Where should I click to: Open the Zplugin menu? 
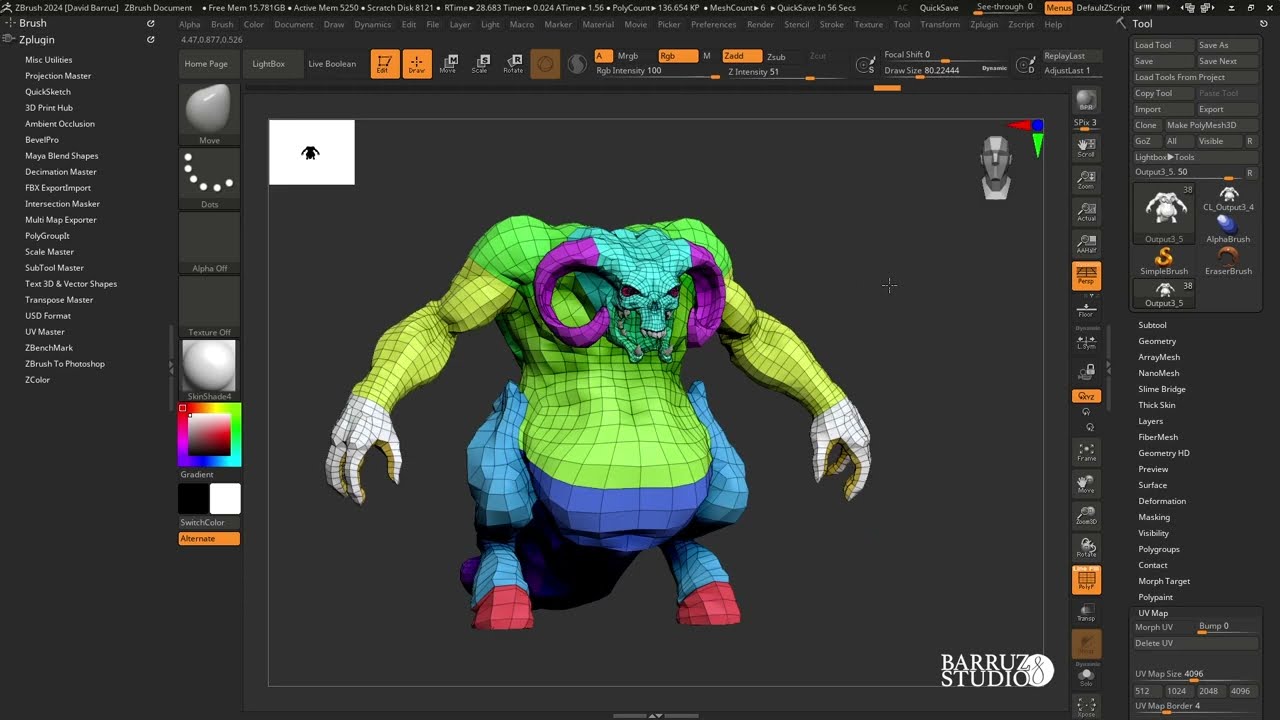pyautogui.click(x=984, y=24)
